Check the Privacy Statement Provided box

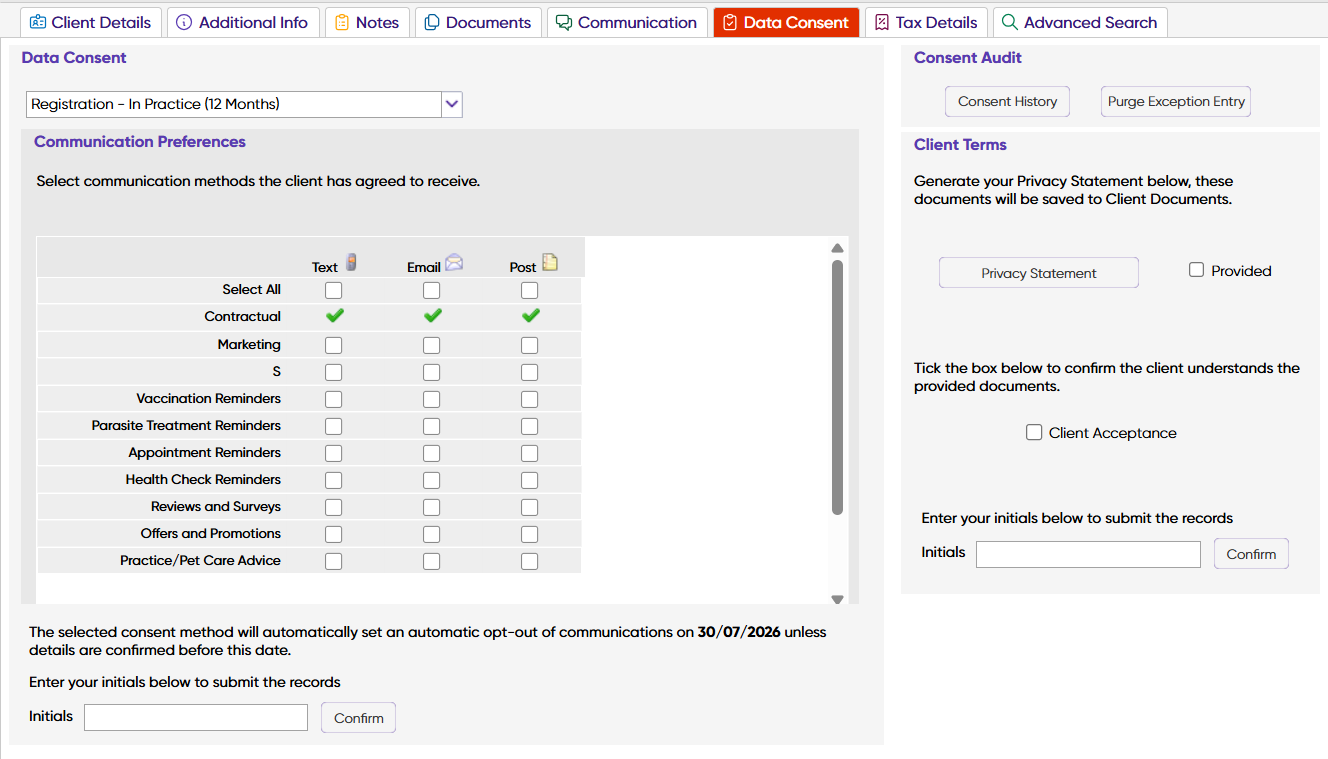click(x=1196, y=270)
